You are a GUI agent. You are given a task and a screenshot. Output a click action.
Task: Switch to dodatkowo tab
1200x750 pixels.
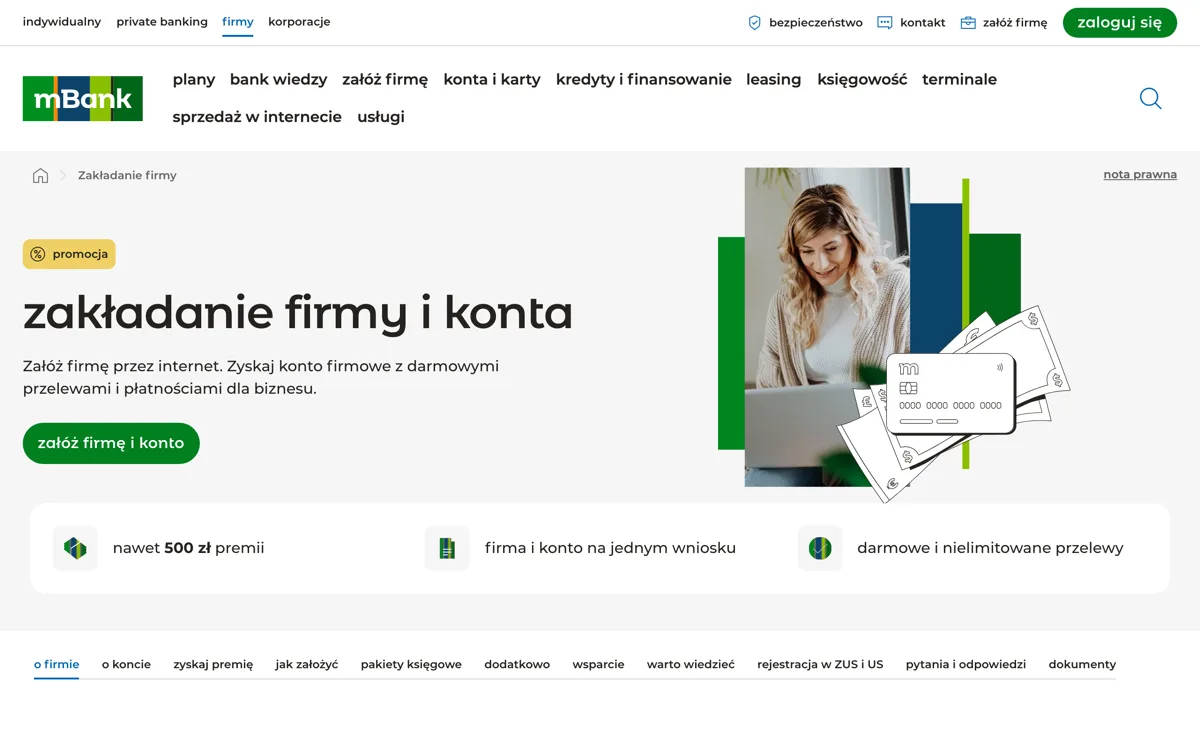point(517,664)
